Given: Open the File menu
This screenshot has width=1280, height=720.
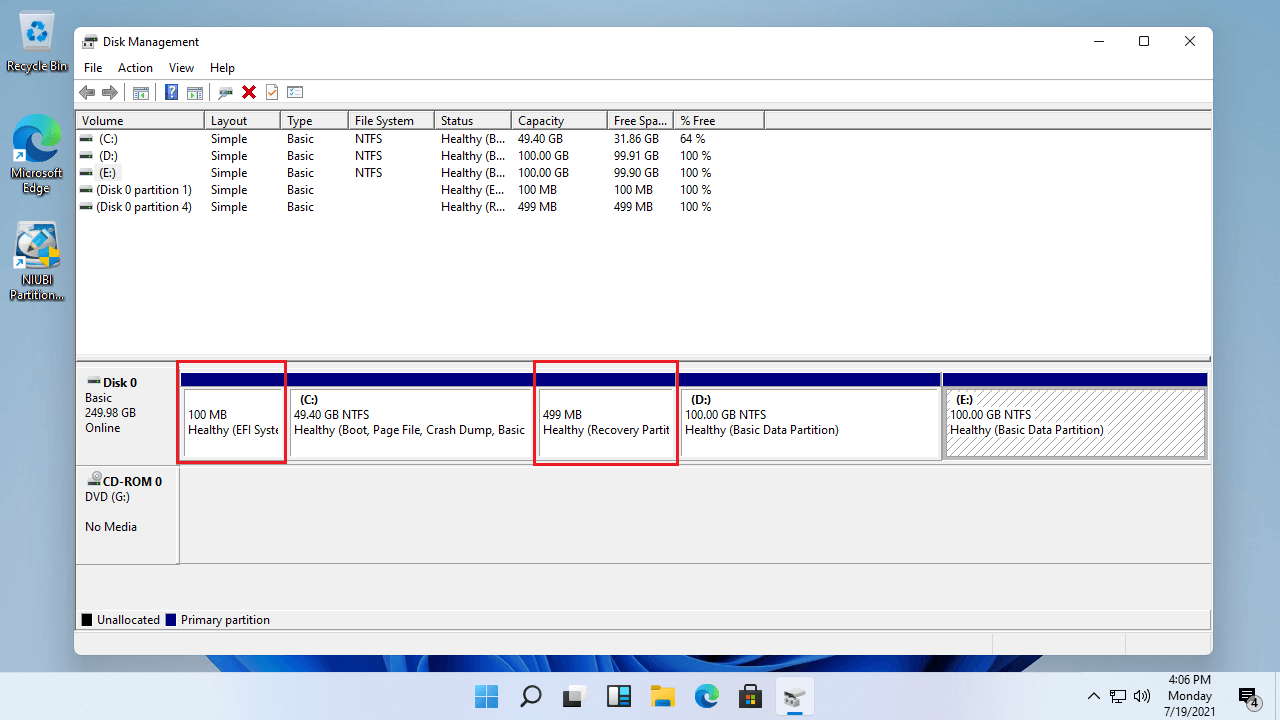Looking at the screenshot, I should tap(92, 67).
